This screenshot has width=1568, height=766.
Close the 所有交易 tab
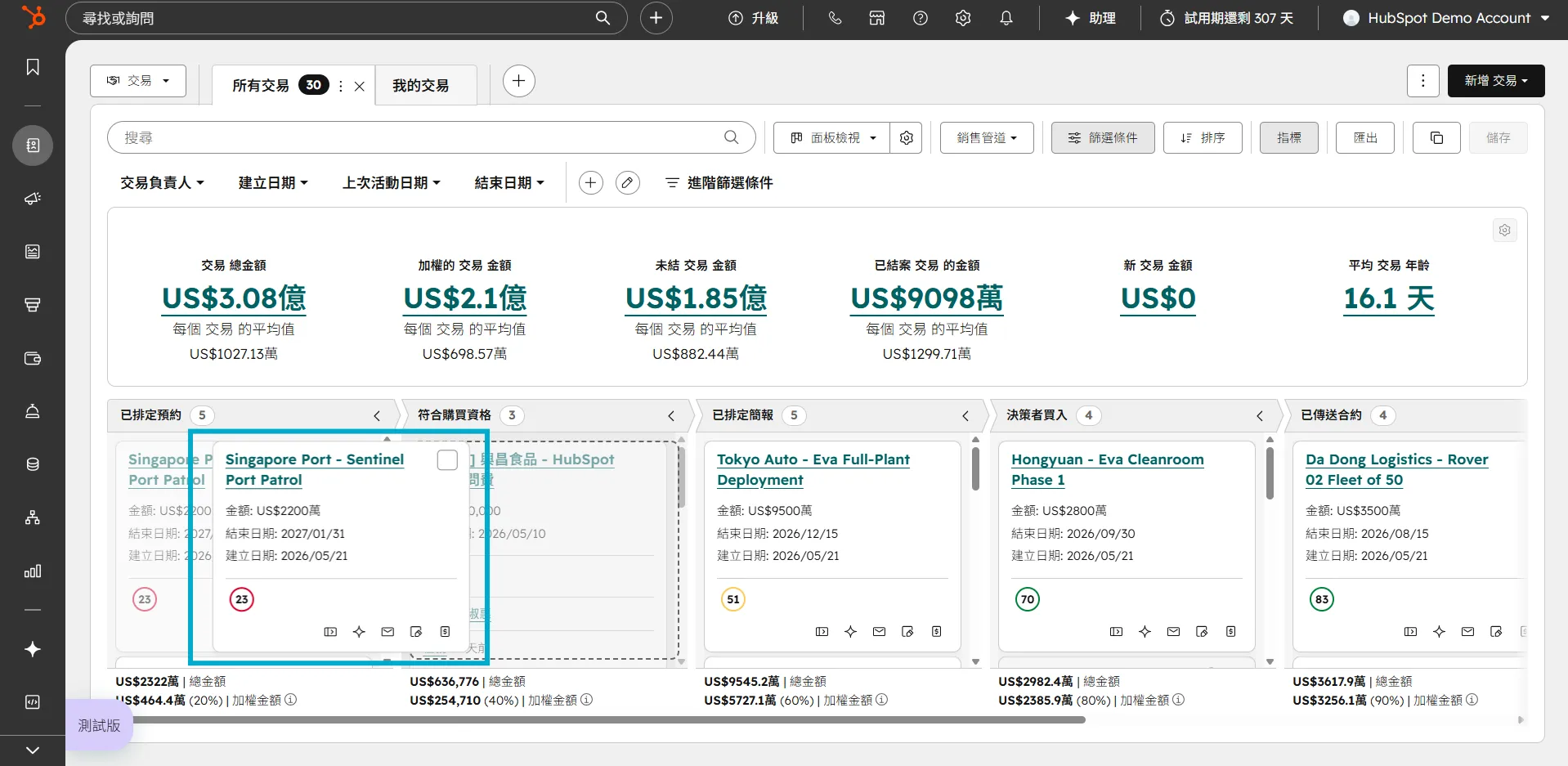pyautogui.click(x=359, y=86)
